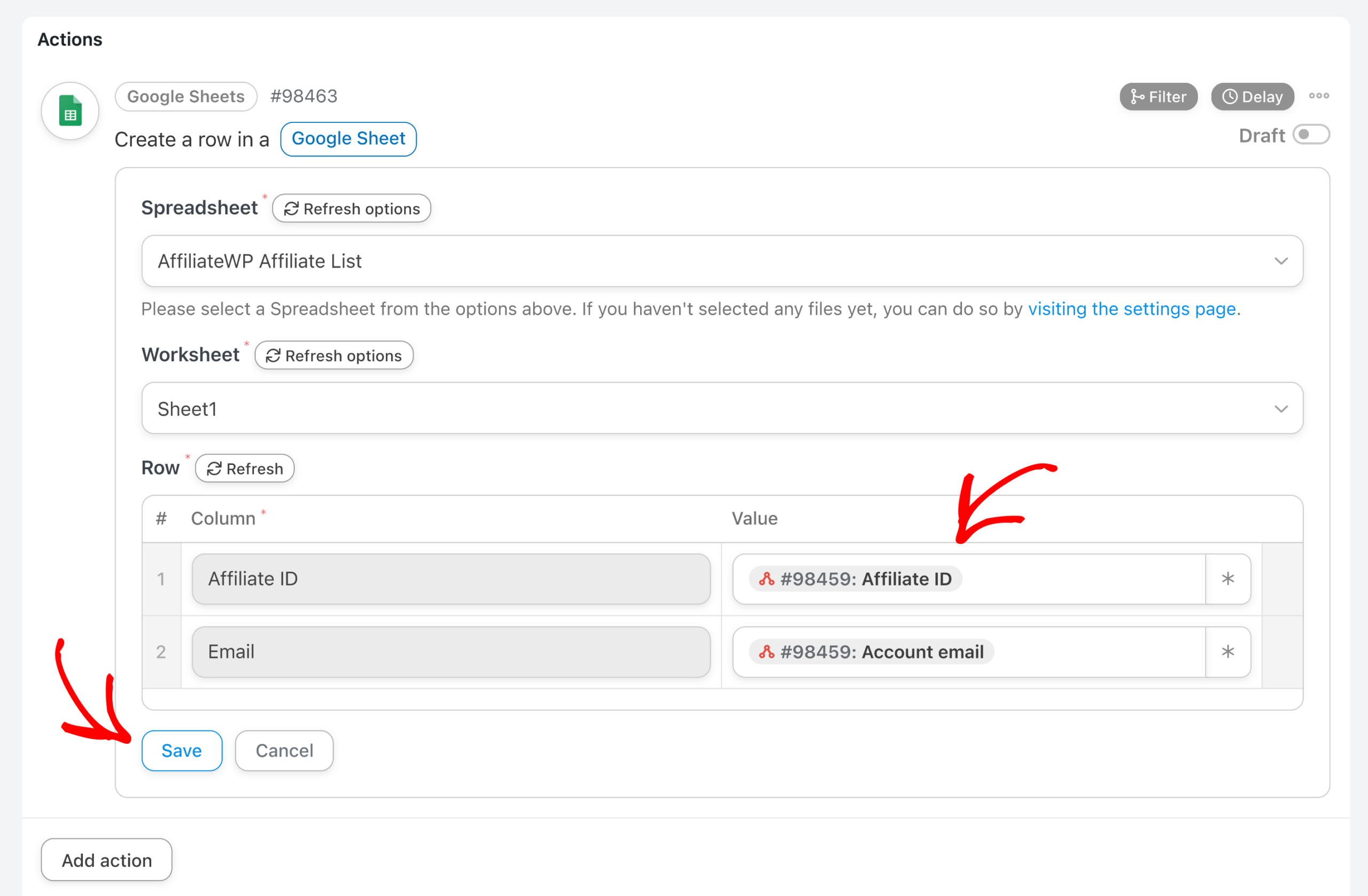
Task: Click the #98459: Account email token
Action: point(872,652)
